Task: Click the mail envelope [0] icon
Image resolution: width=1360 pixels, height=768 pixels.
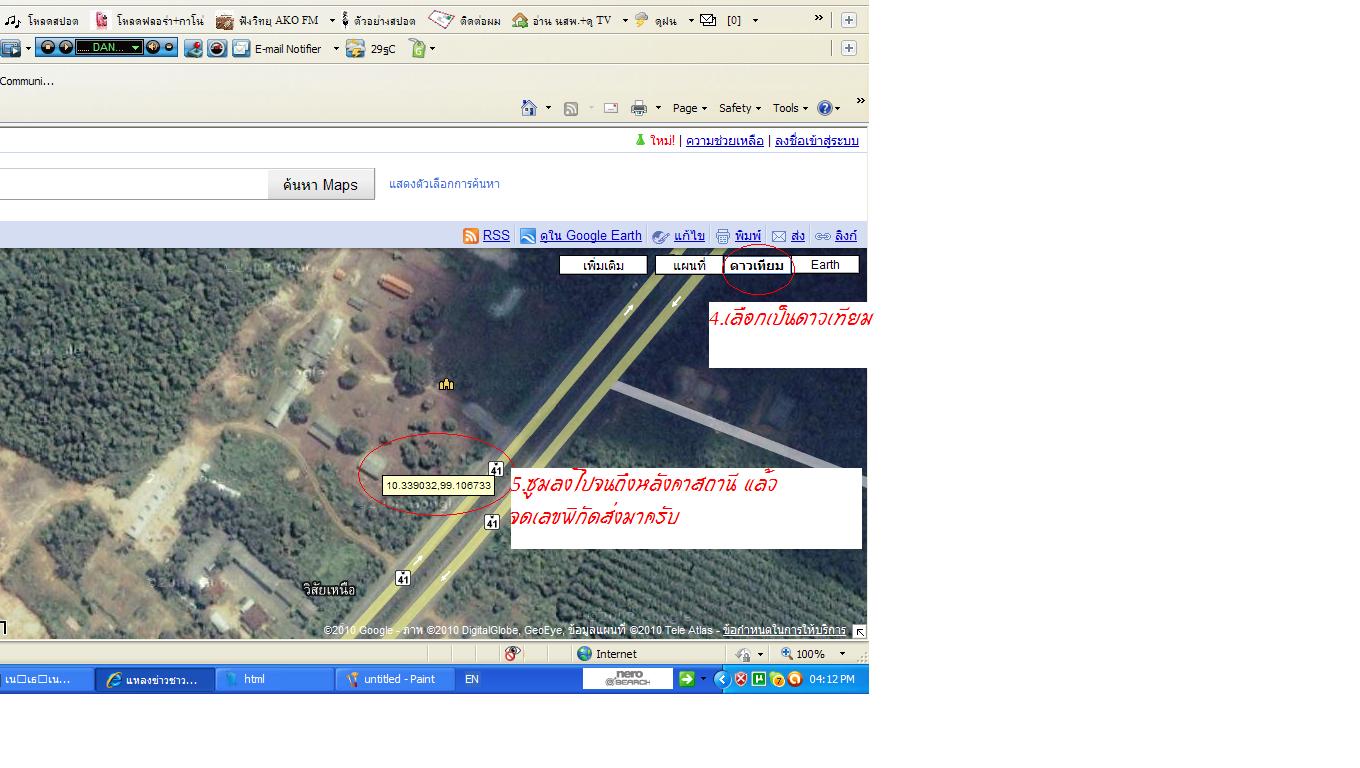Action: click(x=708, y=20)
